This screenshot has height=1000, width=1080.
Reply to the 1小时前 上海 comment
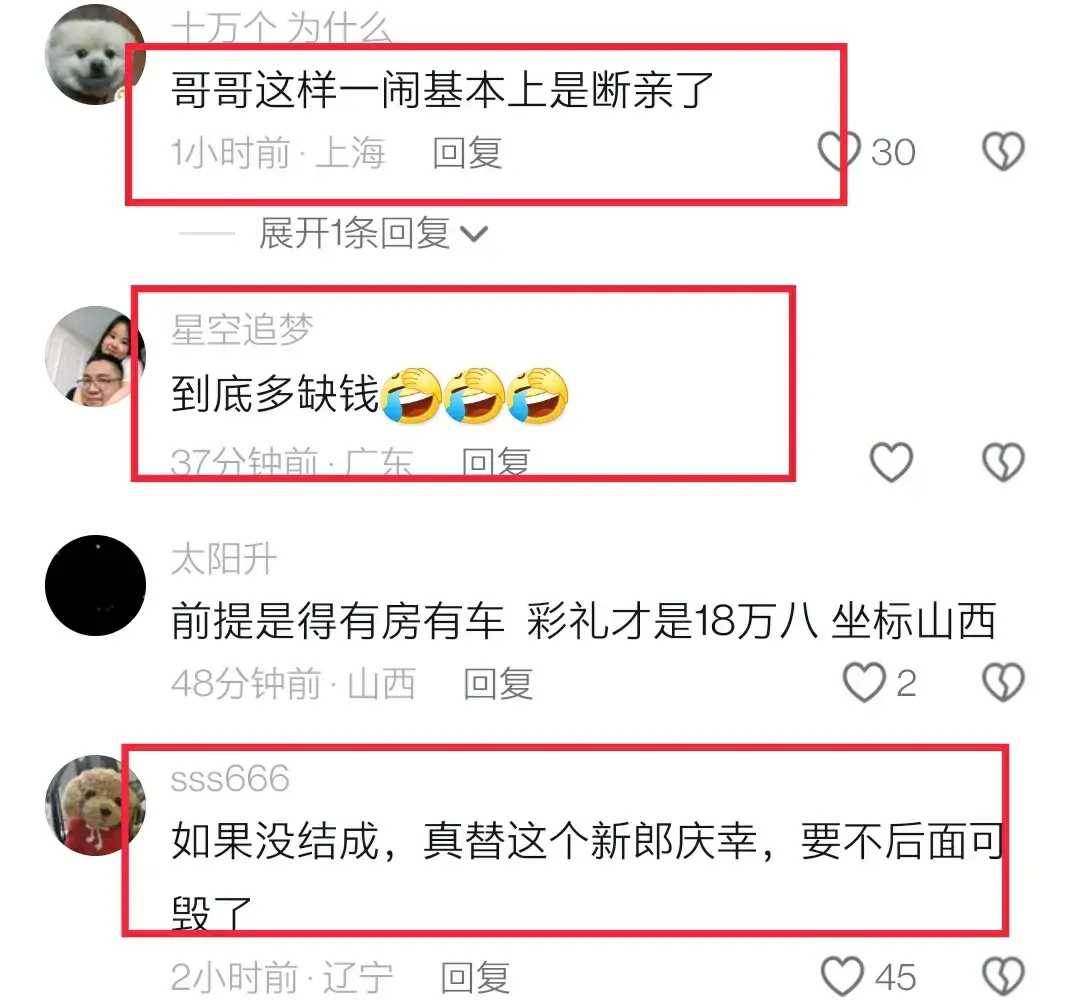click(467, 152)
